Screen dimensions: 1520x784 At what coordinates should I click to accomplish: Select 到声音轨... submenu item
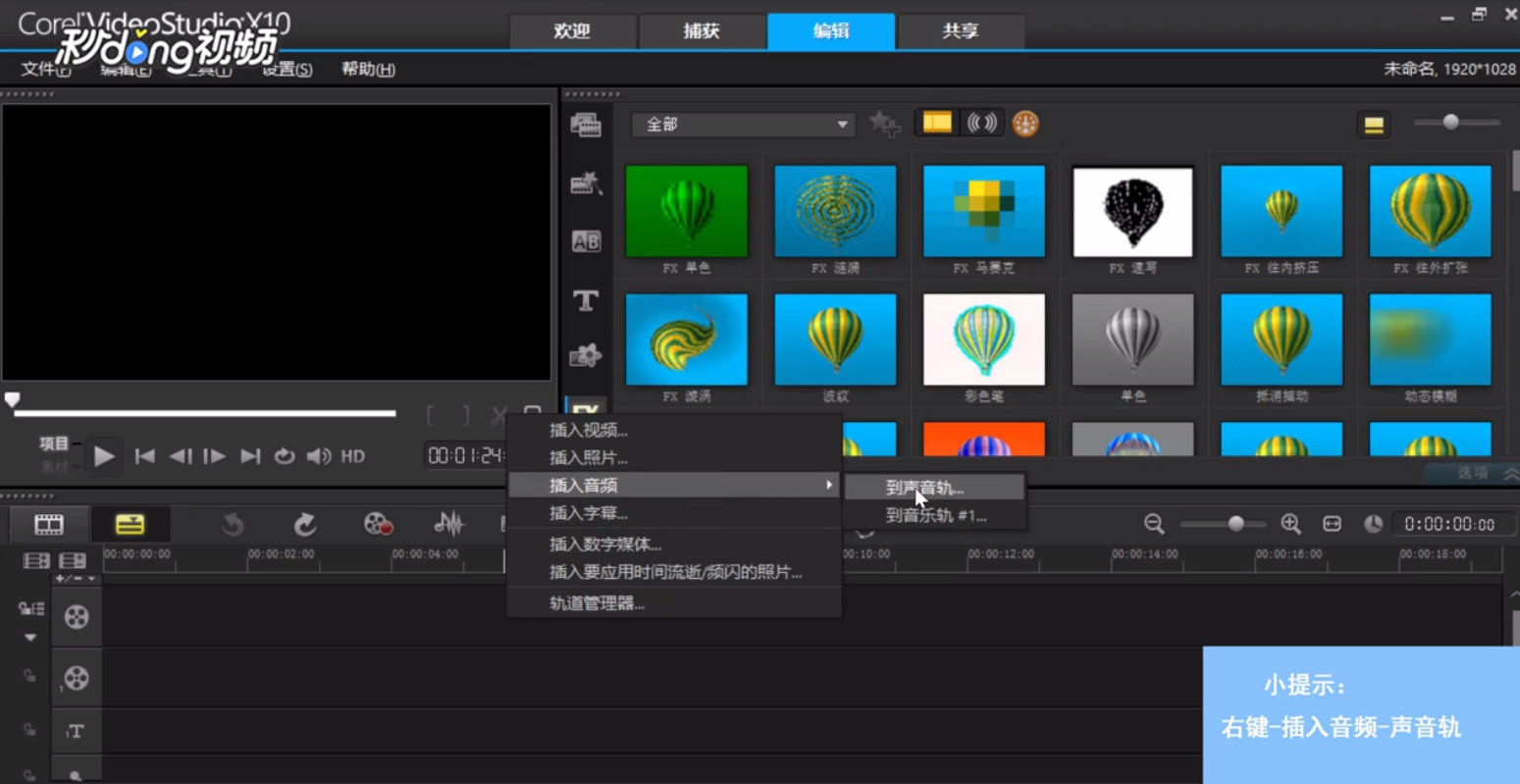(935, 488)
